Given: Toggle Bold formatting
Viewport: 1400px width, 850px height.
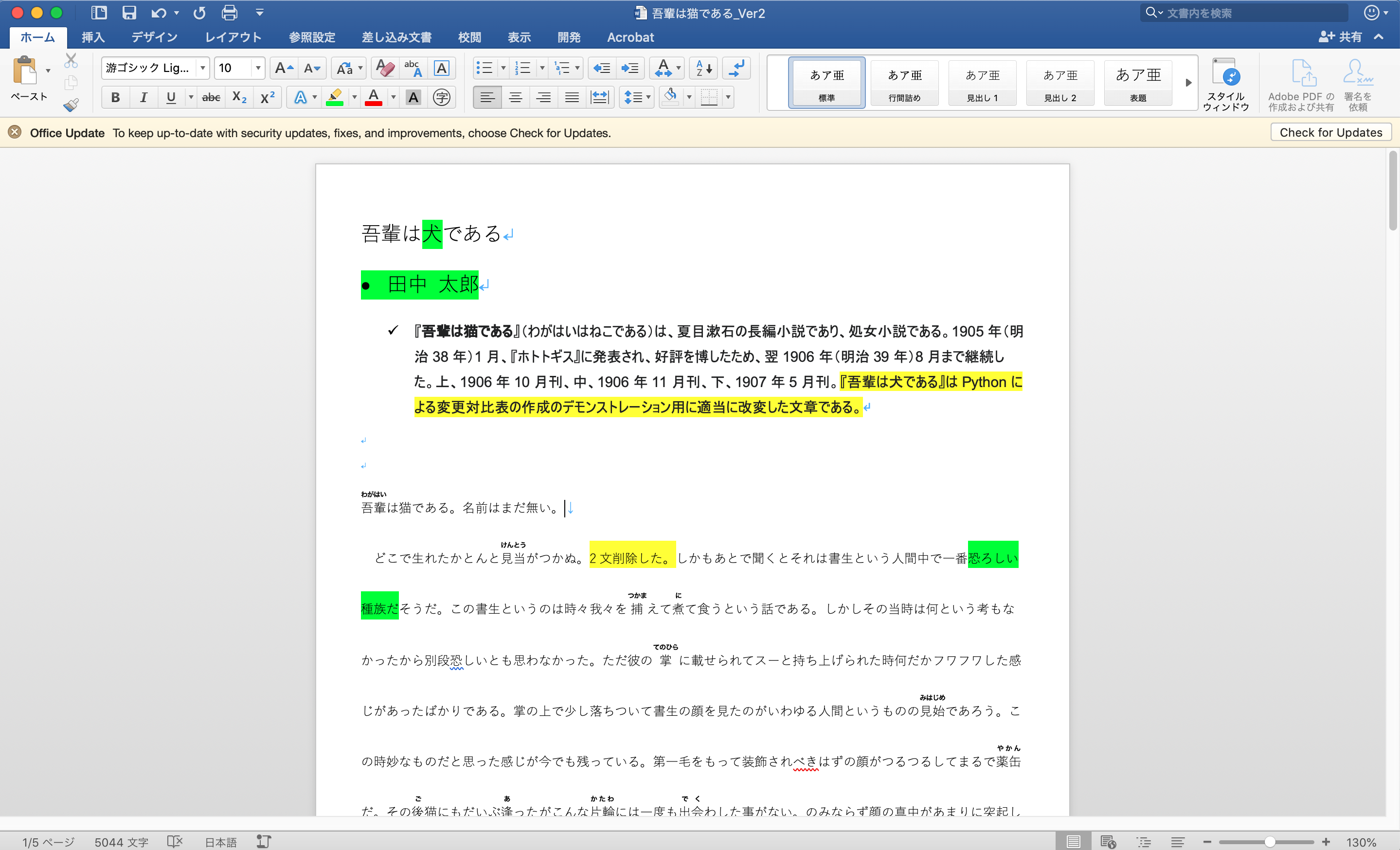Looking at the screenshot, I should tap(115, 98).
